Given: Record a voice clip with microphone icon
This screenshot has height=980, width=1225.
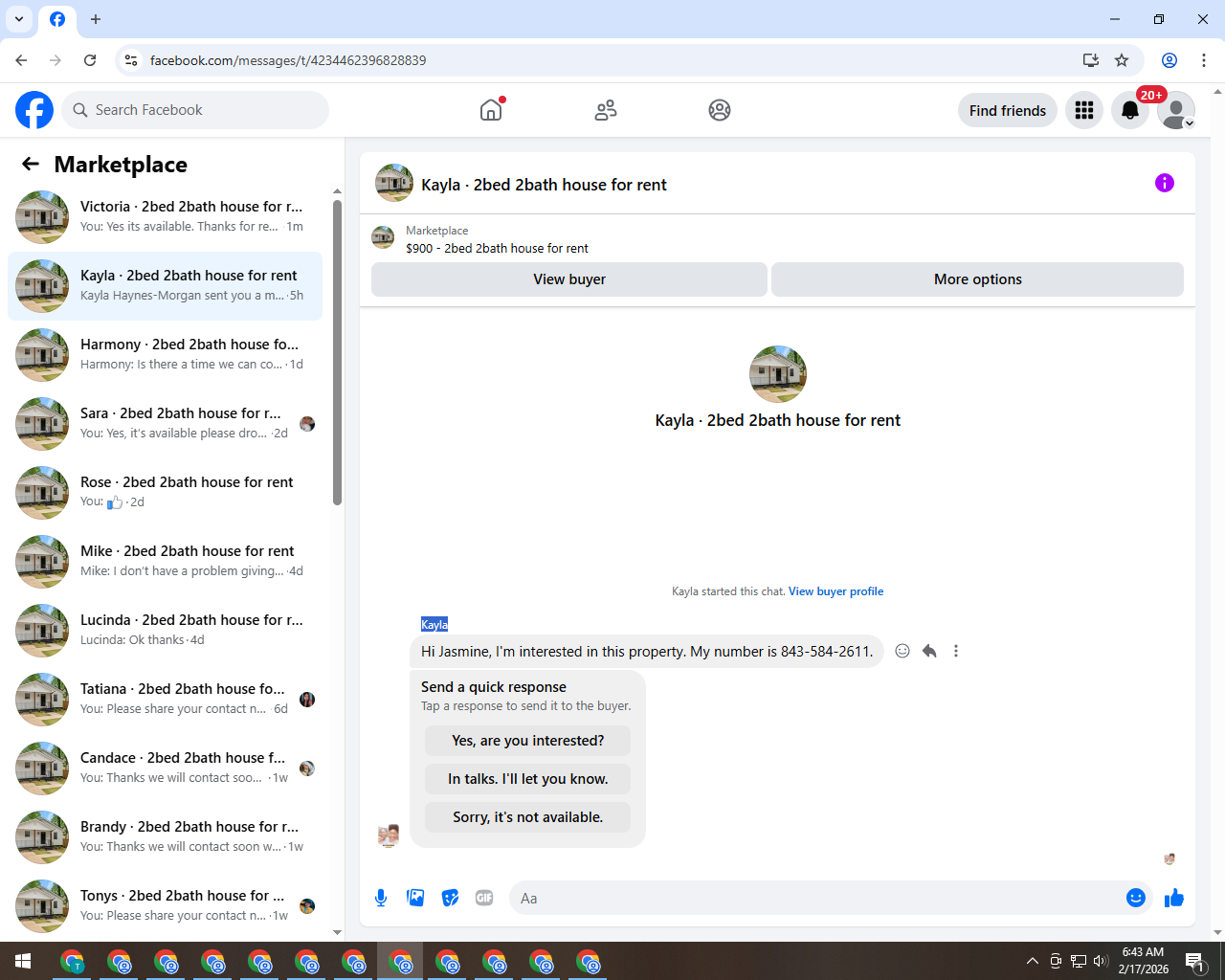Looking at the screenshot, I should pos(381,898).
